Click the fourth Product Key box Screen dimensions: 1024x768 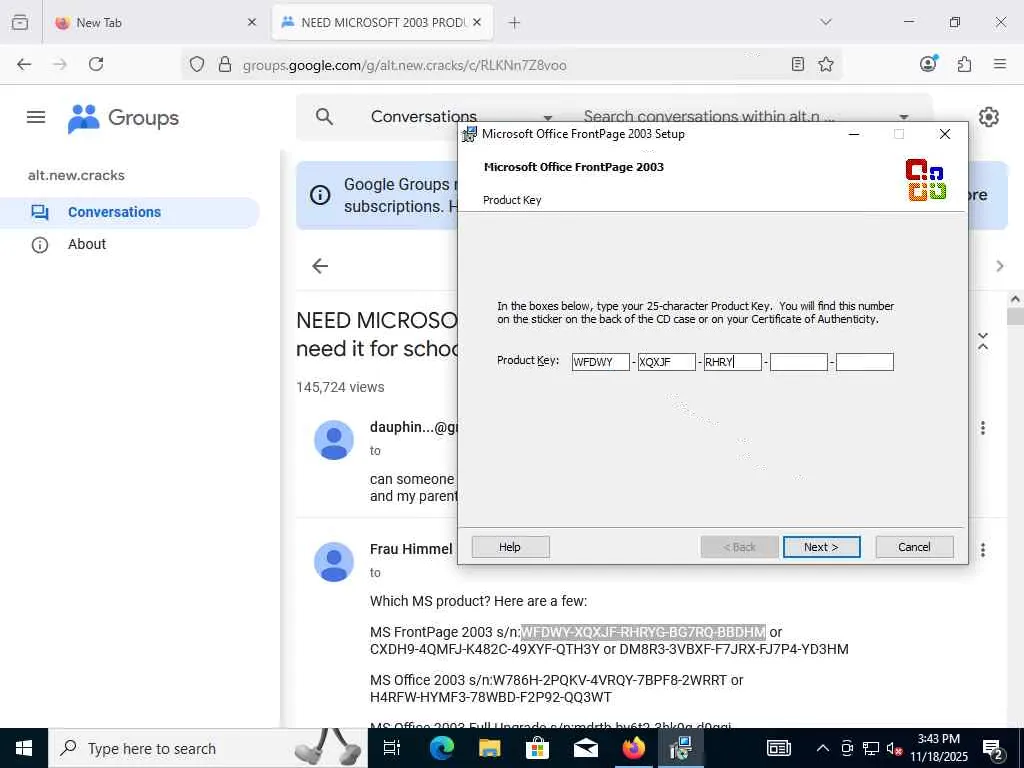click(x=799, y=362)
